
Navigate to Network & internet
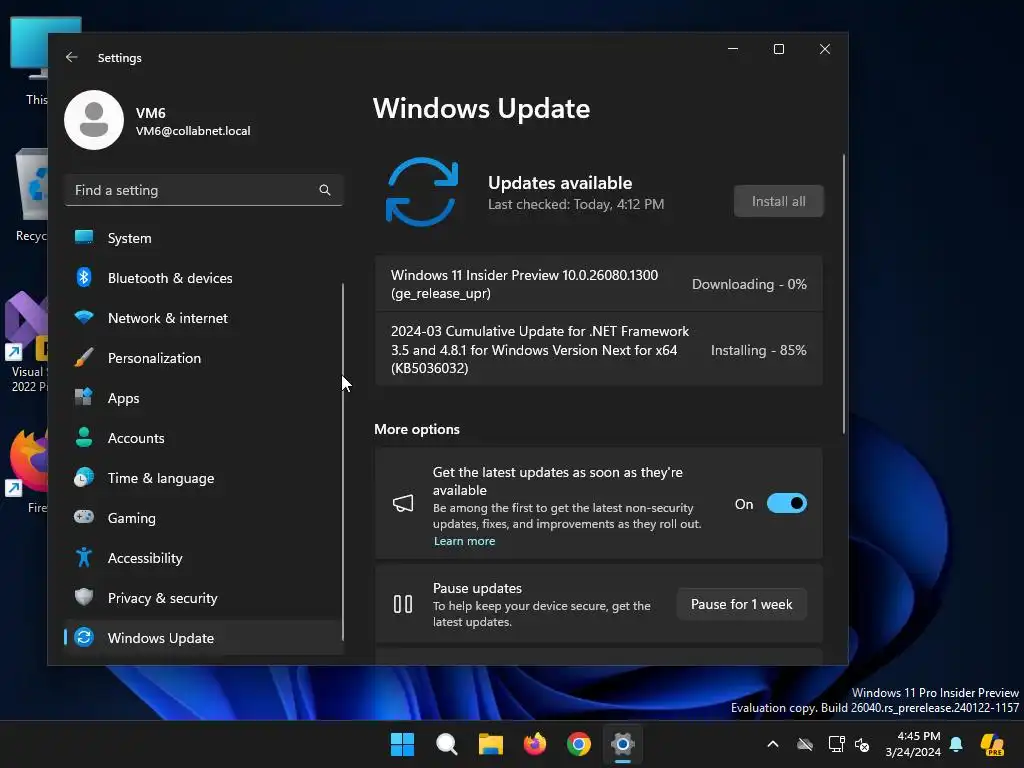pos(204,317)
